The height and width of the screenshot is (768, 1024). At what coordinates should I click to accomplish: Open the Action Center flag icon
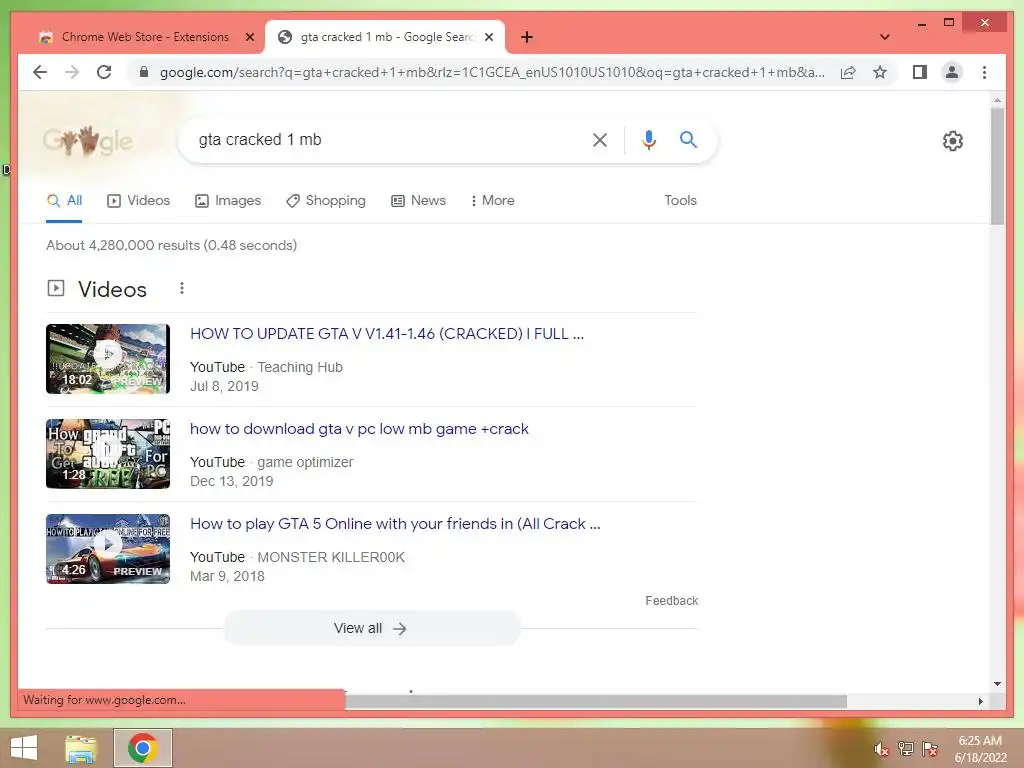pyautogui.click(x=930, y=749)
